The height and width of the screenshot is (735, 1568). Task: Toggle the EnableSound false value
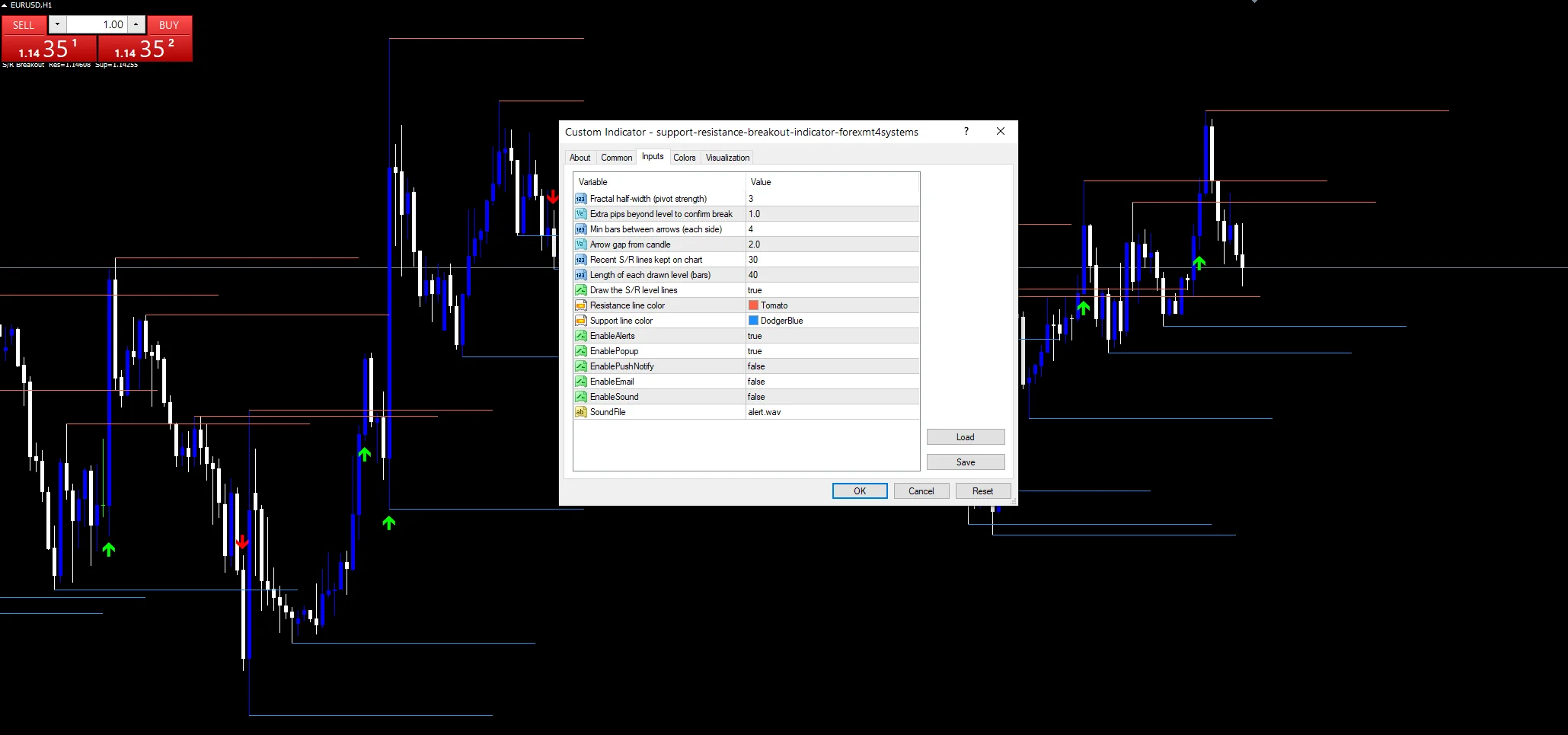tap(832, 397)
